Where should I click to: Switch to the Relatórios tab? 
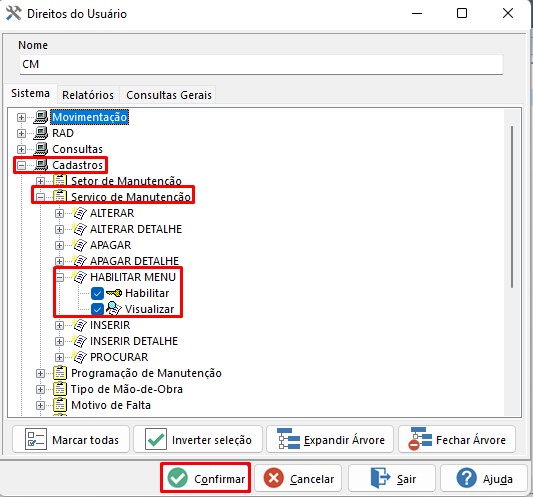88,95
